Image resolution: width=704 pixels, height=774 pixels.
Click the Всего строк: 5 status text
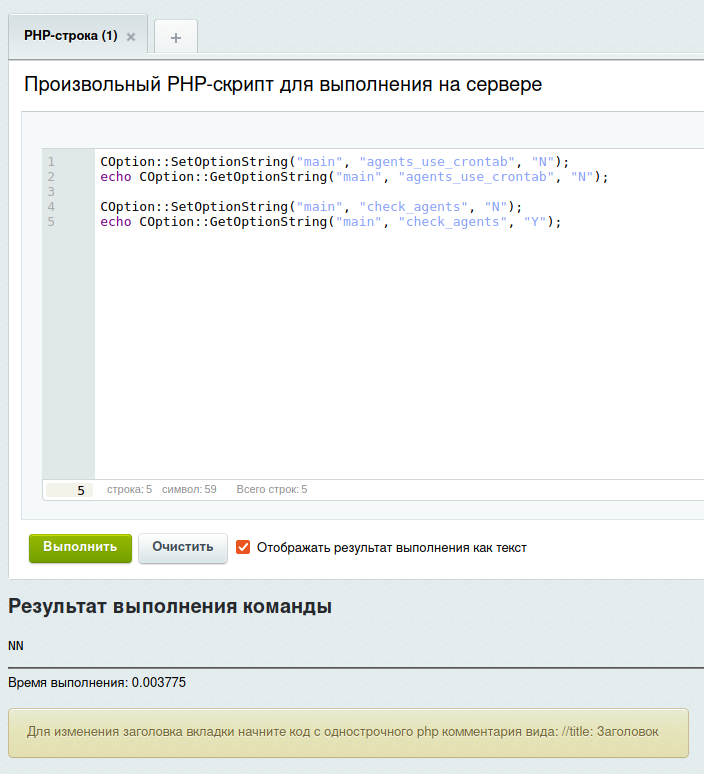pos(272,489)
